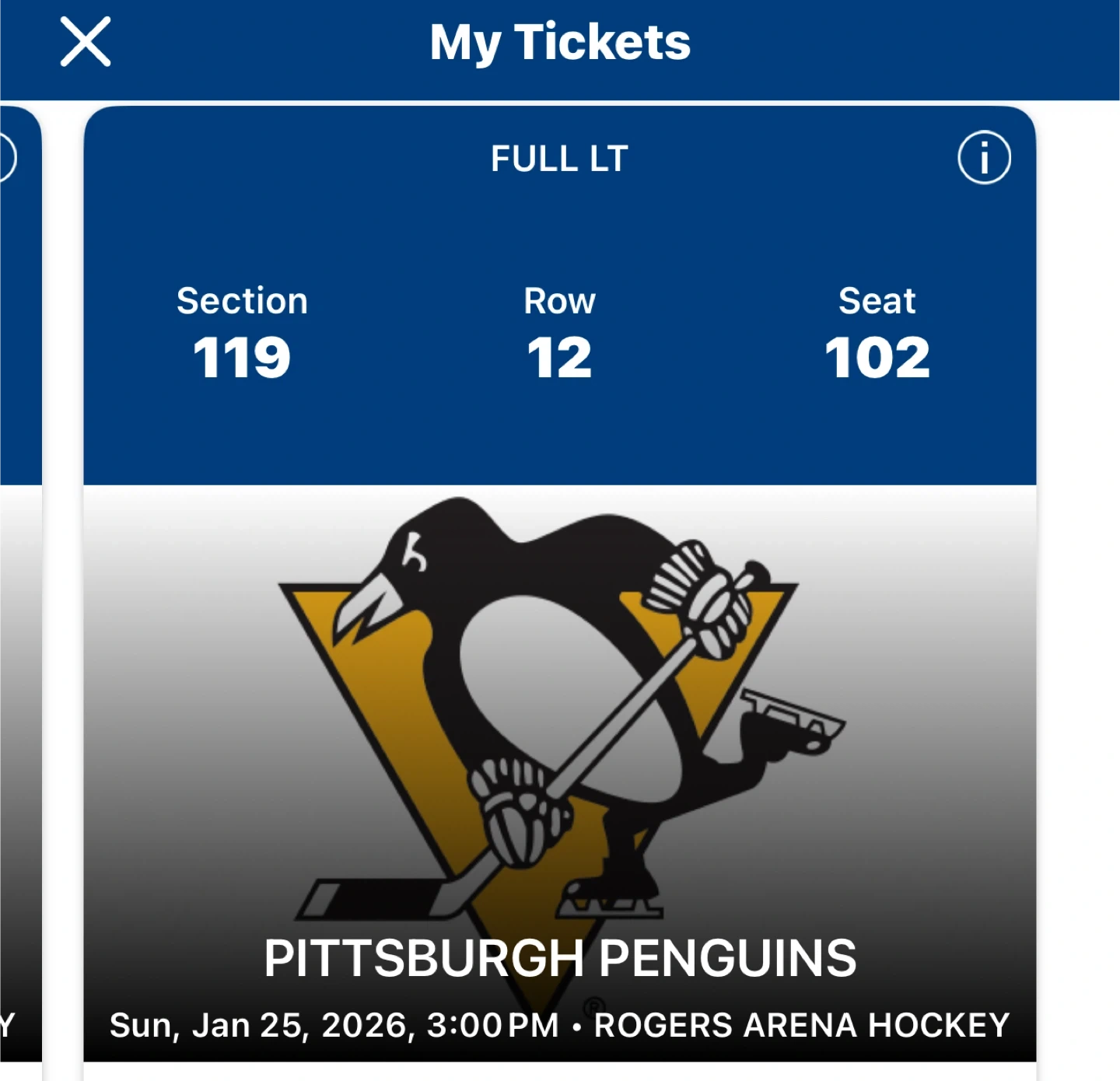Click the PITTSBURGH PENGUINS team name
Image resolution: width=1120 pixels, height=1081 pixels.
coord(560,957)
